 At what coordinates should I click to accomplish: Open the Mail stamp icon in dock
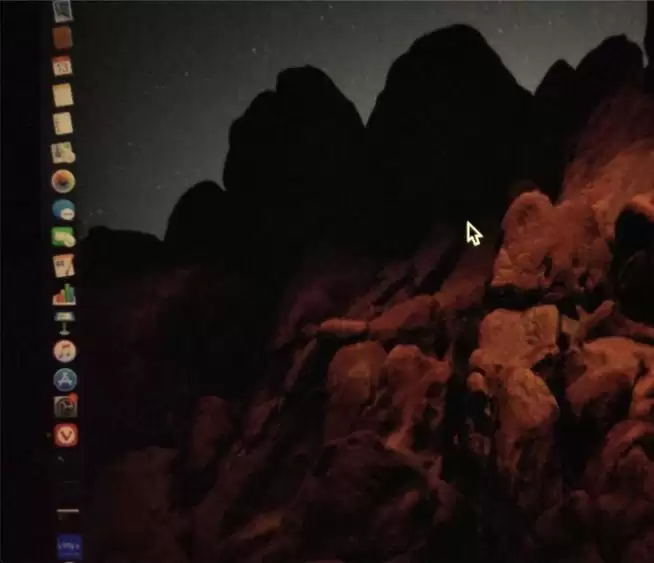[63, 10]
